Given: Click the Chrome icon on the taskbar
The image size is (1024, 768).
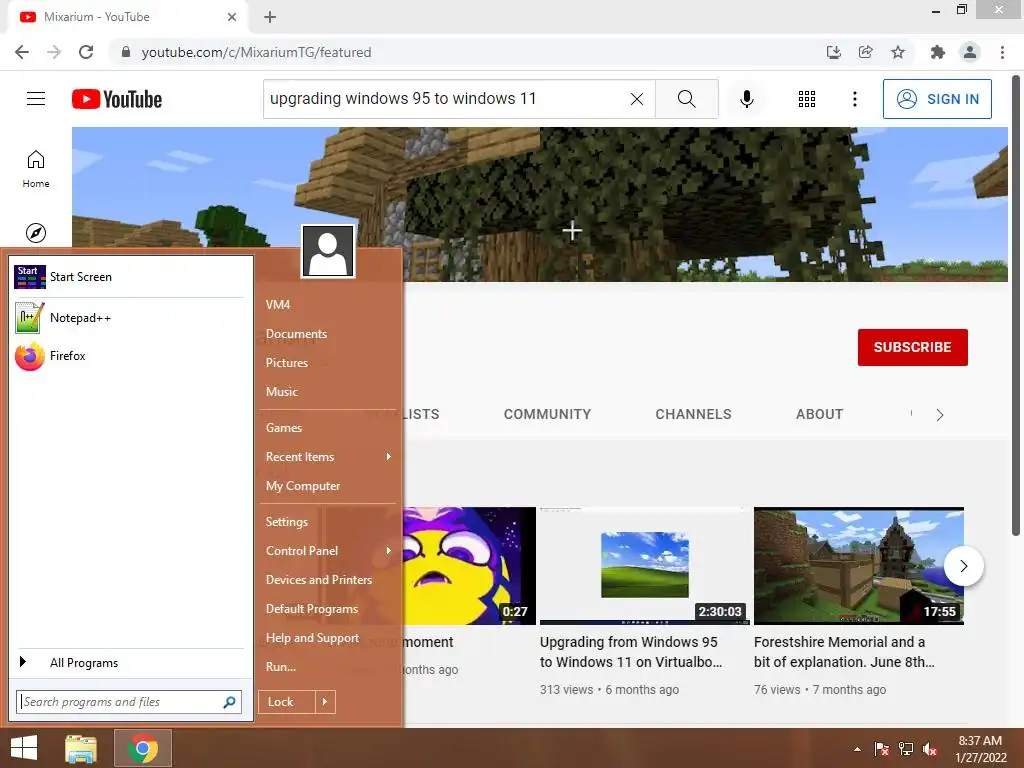Looking at the screenshot, I should 143,748.
